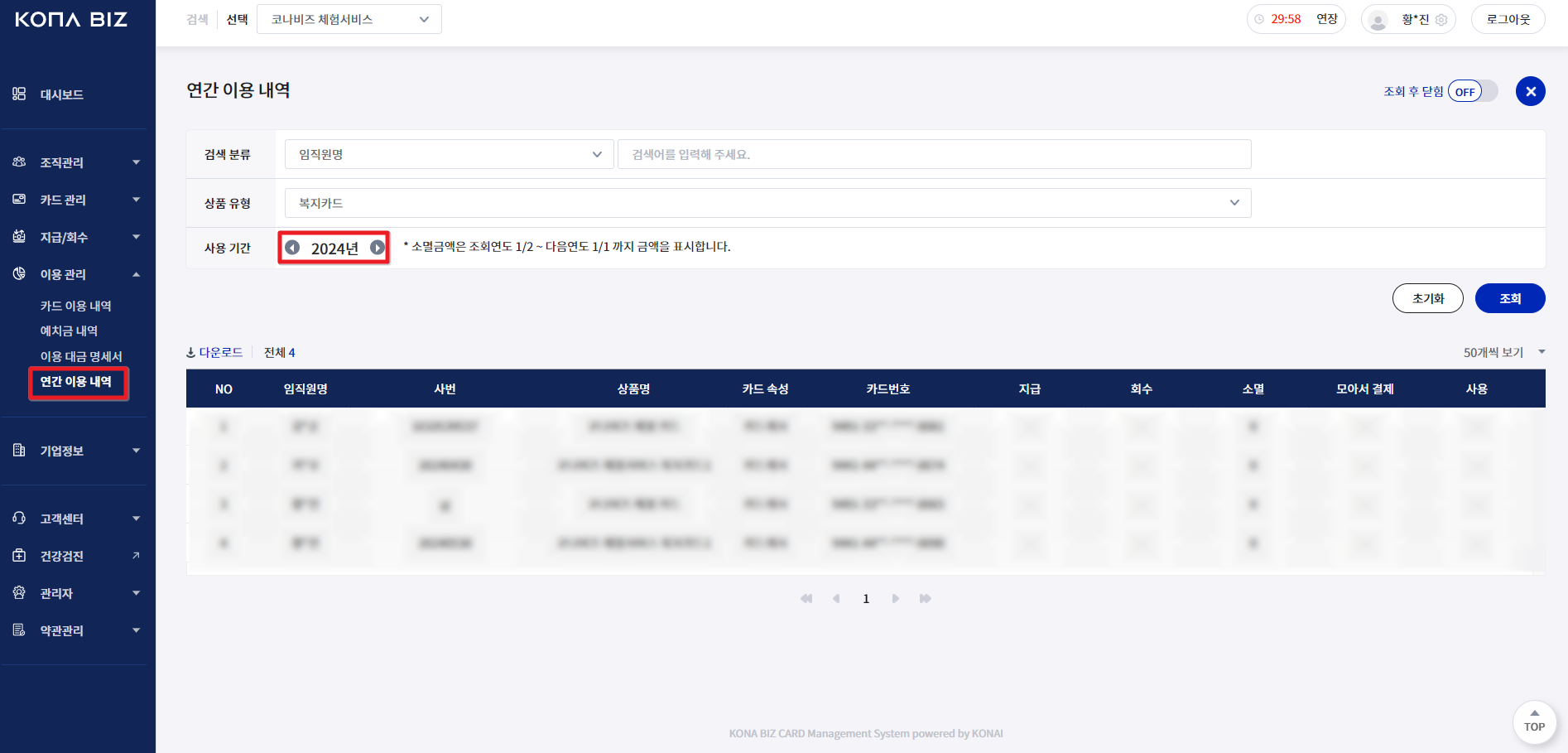Click the 임직원명 column header
The width and height of the screenshot is (1568, 753).
[x=305, y=389]
